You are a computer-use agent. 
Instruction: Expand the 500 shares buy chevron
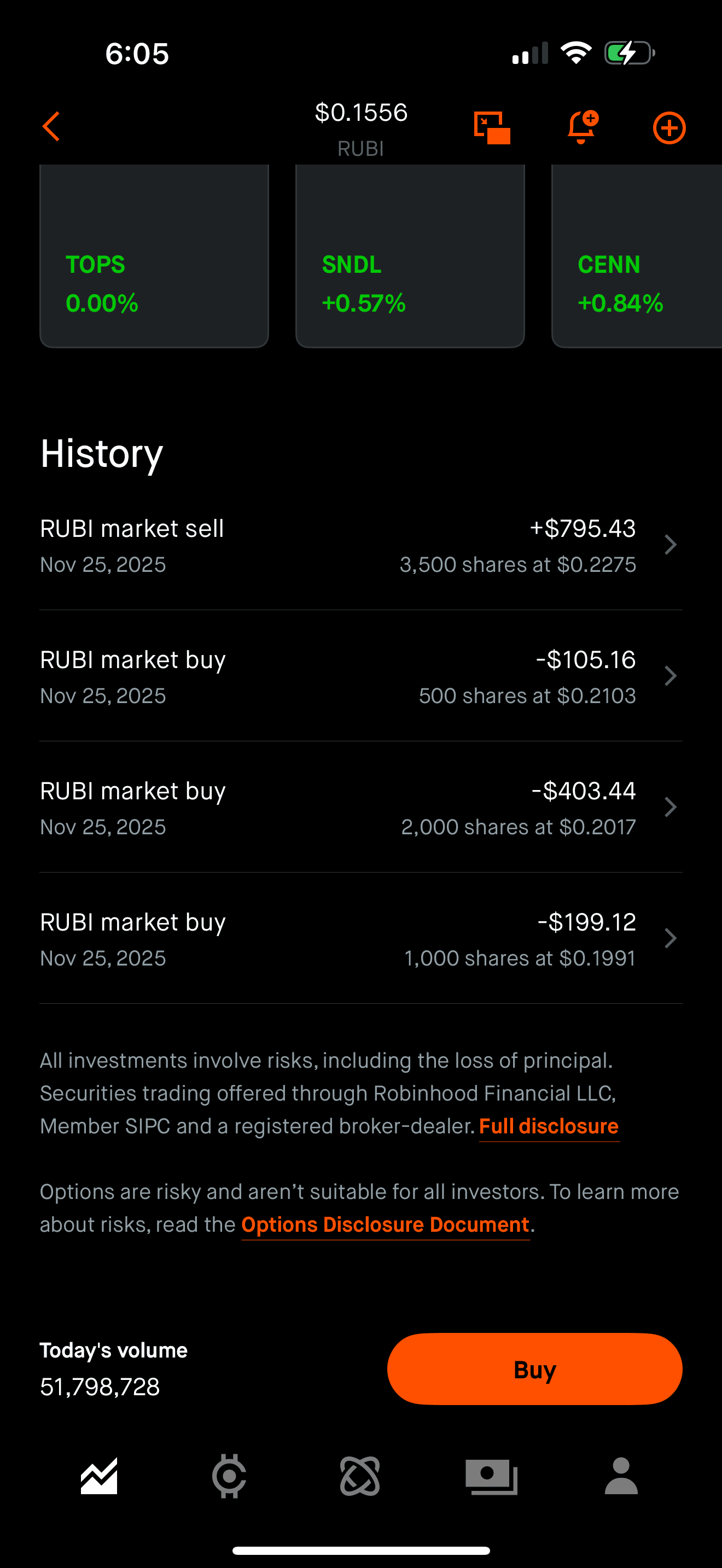[x=670, y=676]
